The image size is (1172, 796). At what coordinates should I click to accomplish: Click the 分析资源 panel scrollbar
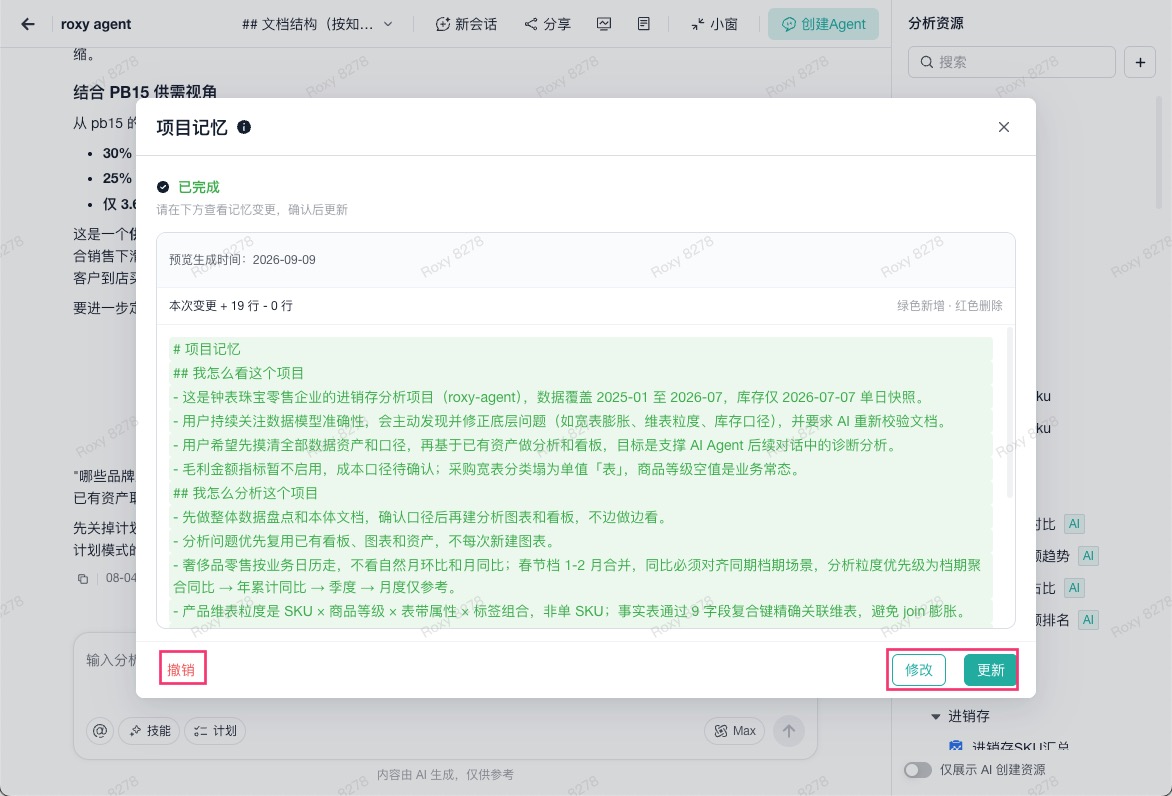pos(1159,153)
